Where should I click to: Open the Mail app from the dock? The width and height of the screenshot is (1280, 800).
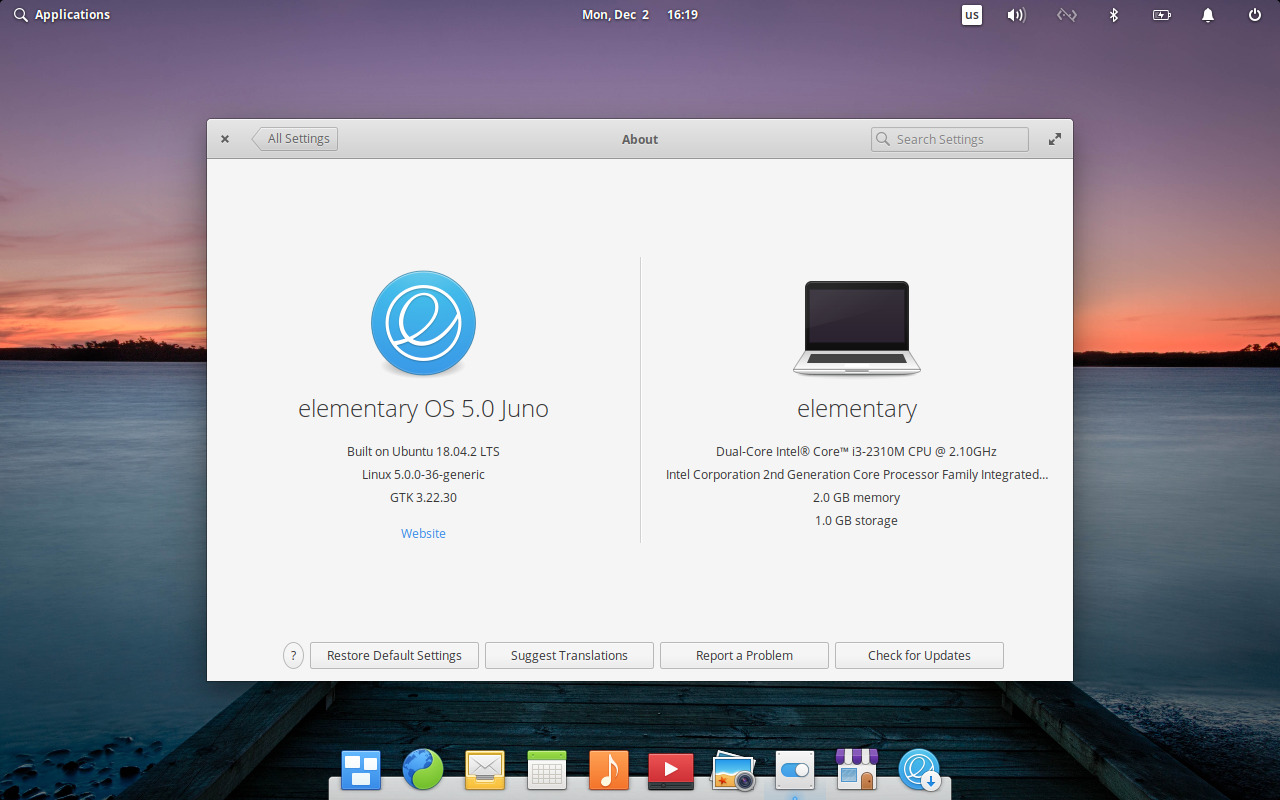pyautogui.click(x=484, y=770)
